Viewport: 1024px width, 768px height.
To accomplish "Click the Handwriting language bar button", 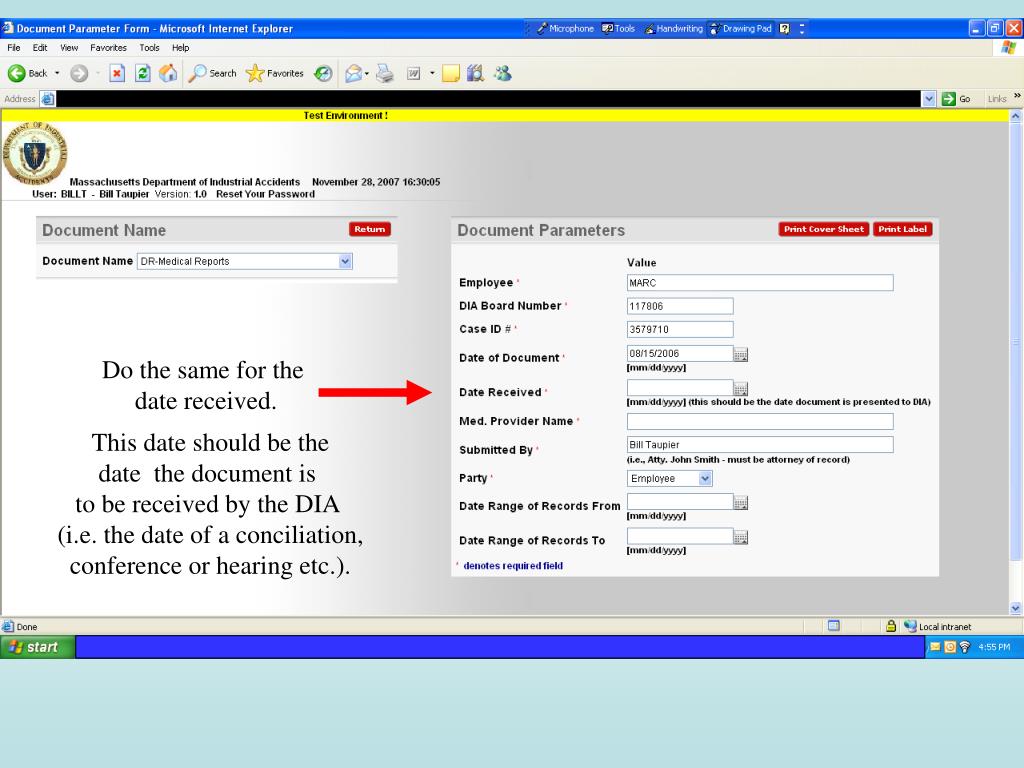I will pyautogui.click(x=674, y=28).
